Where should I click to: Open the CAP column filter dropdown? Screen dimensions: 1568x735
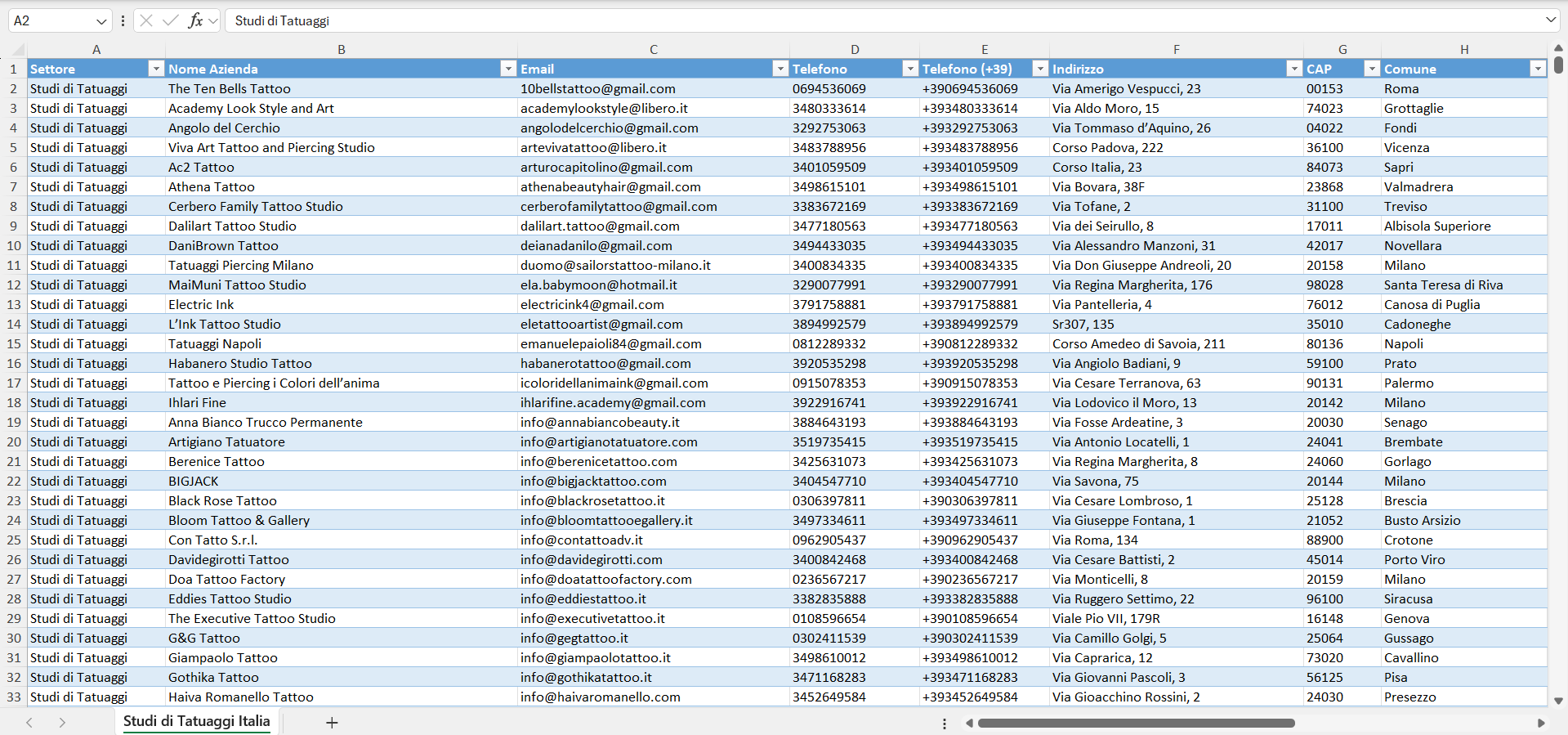[x=1373, y=69]
